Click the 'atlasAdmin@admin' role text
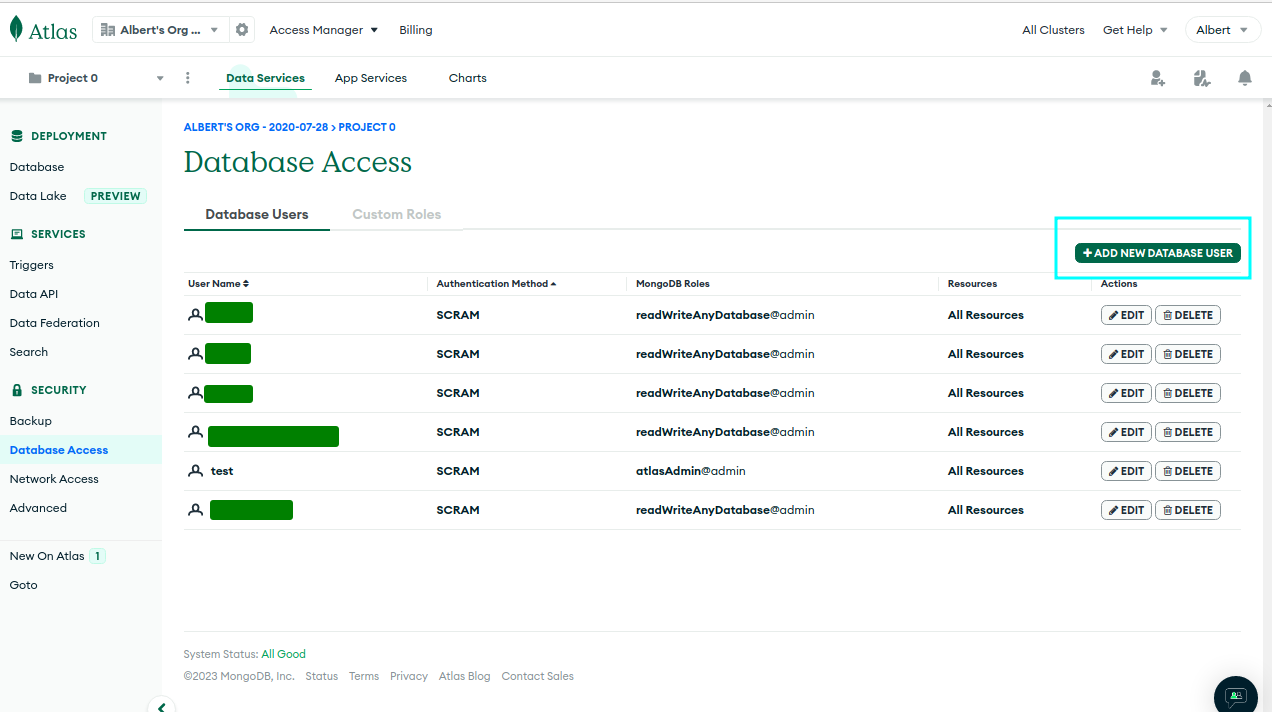1272x712 pixels. tap(691, 471)
